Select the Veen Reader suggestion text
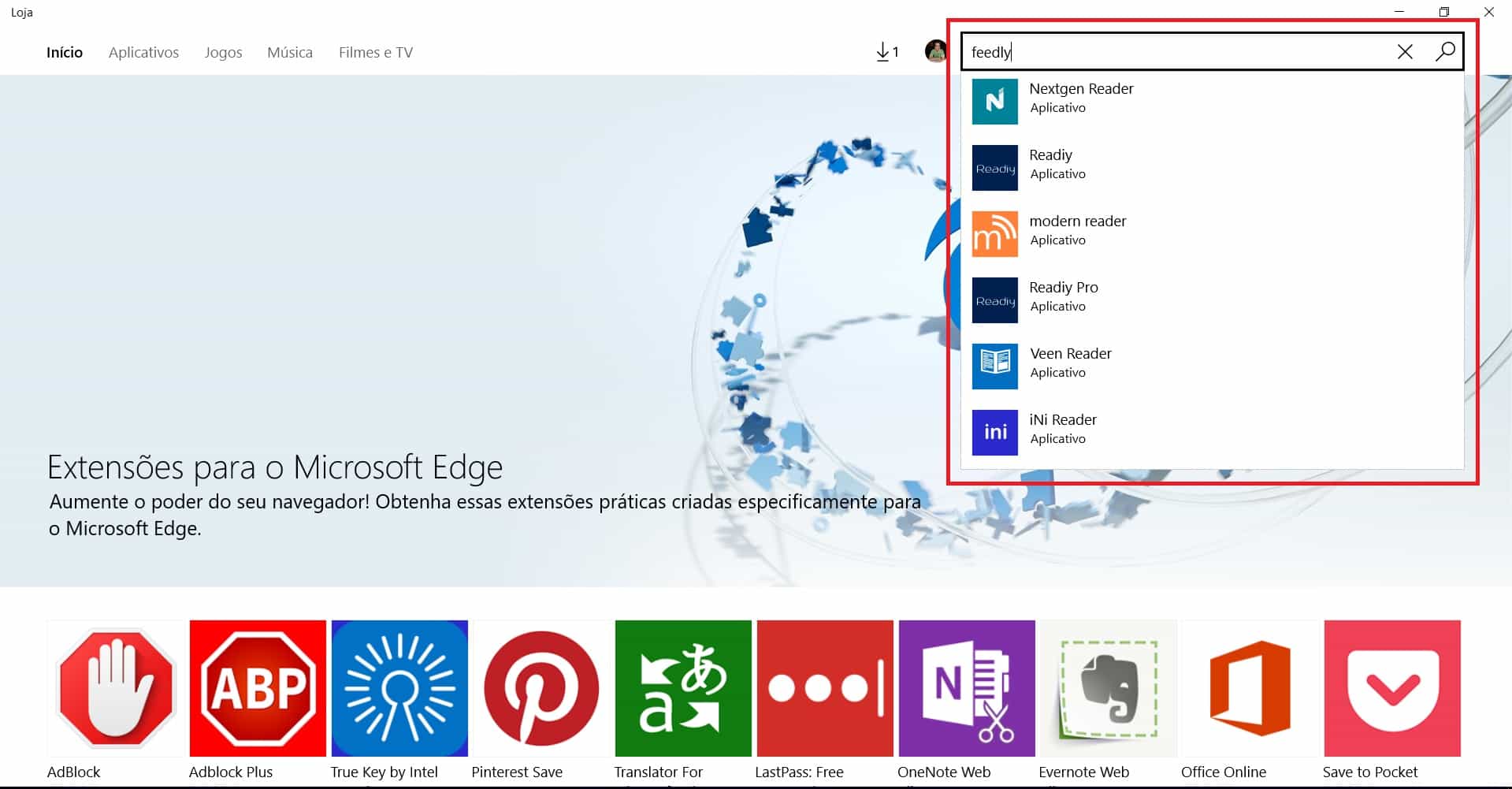The height and width of the screenshot is (789, 1512). [1071, 353]
